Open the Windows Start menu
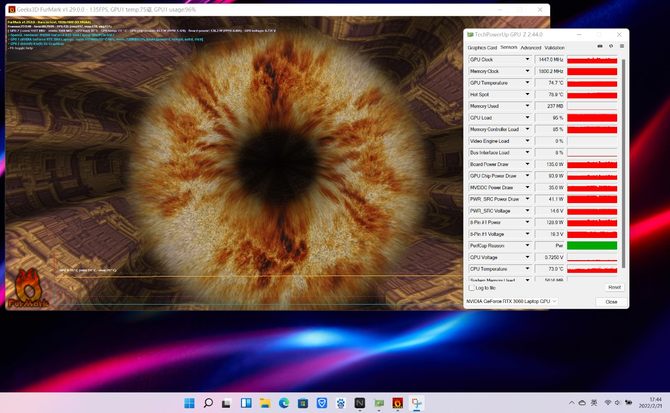 (x=189, y=403)
